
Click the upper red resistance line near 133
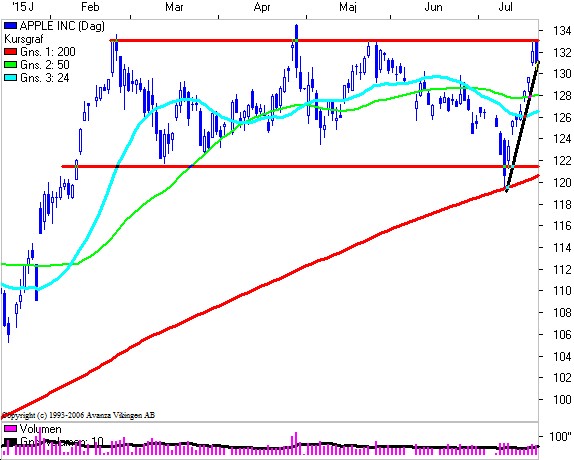click(x=324, y=40)
